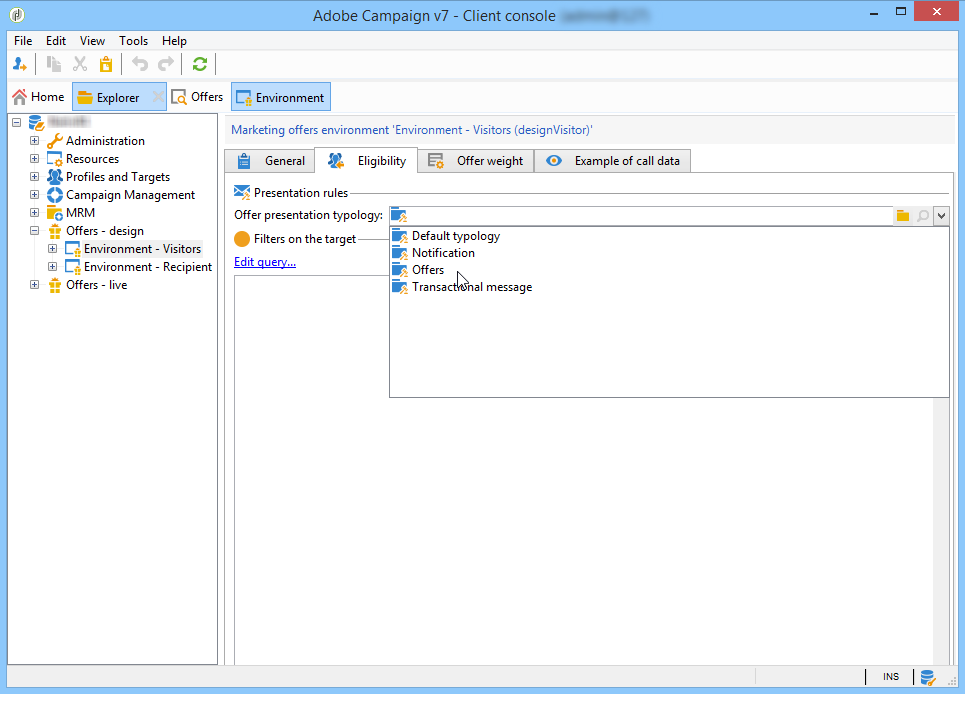Choose Notification from the typology list
Screen dimensions: 980x709
(x=443, y=253)
